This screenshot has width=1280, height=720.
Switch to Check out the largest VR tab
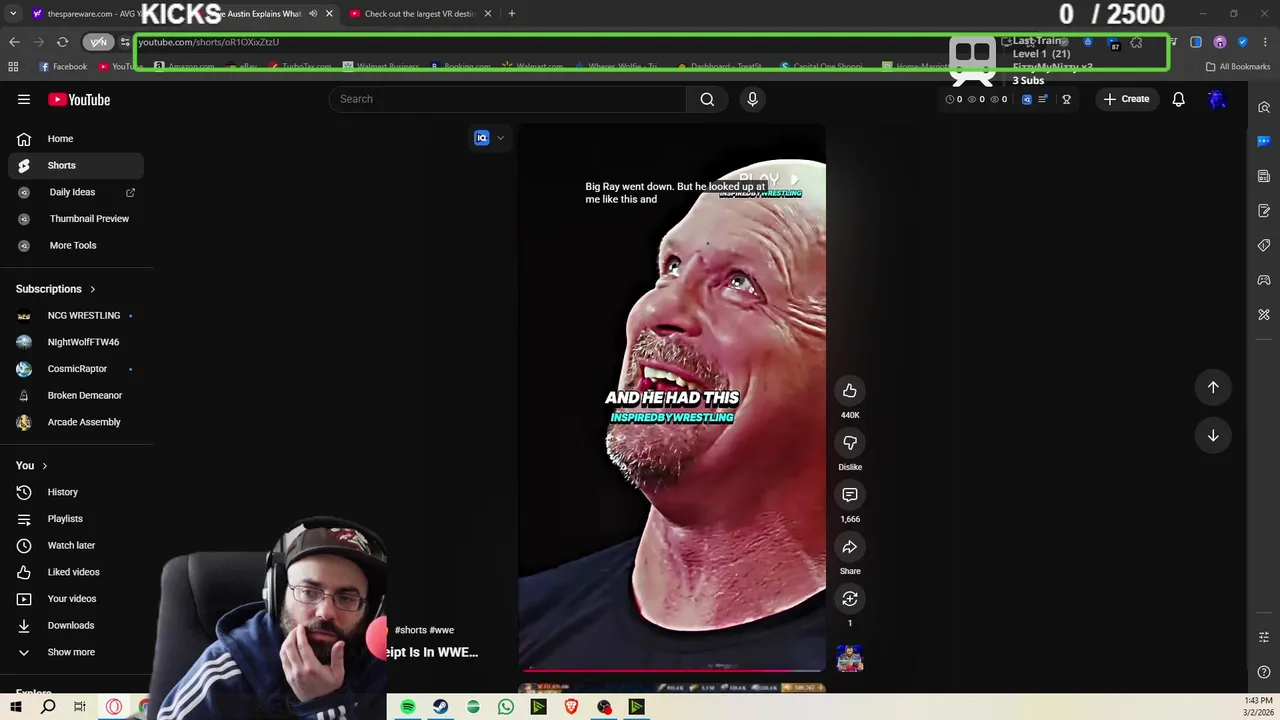click(420, 14)
